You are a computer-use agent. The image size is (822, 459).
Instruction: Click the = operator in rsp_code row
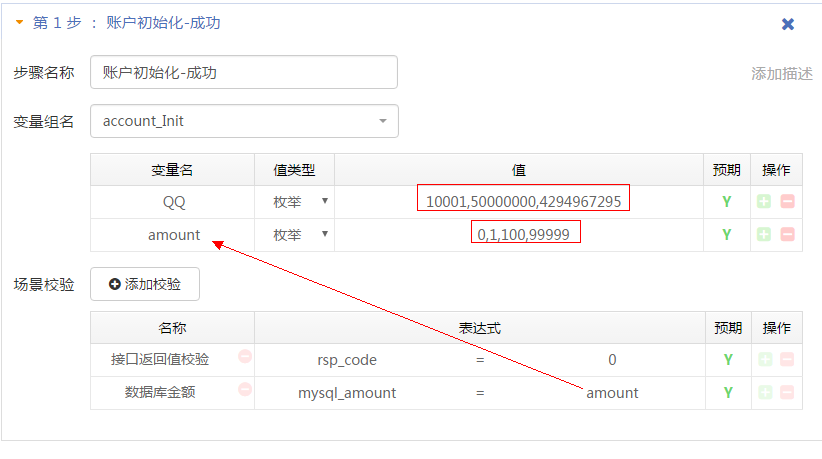tap(480, 360)
